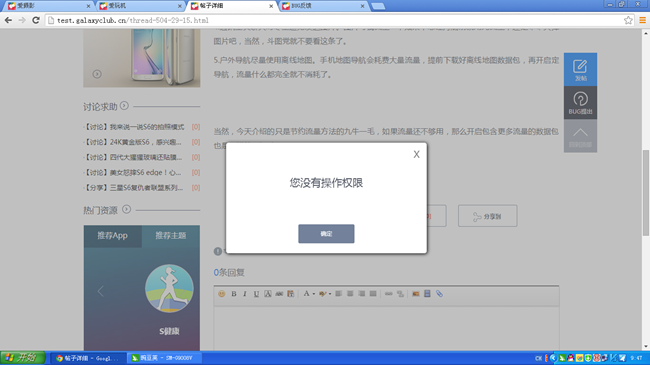Open the new post sidebar icon
The width and height of the screenshot is (650, 365).
[580, 69]
